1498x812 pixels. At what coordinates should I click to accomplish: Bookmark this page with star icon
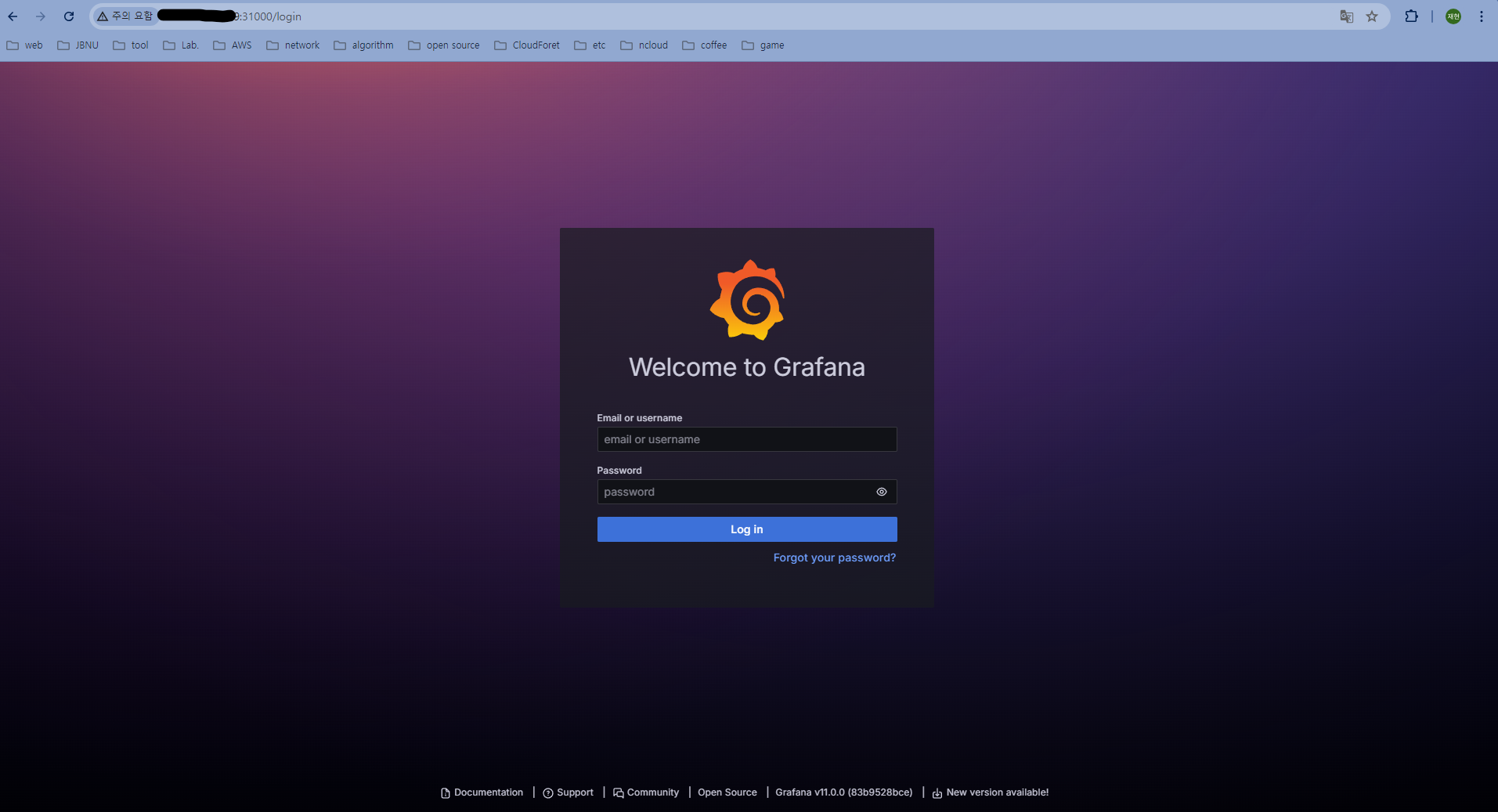click(x=1372, y=16)
